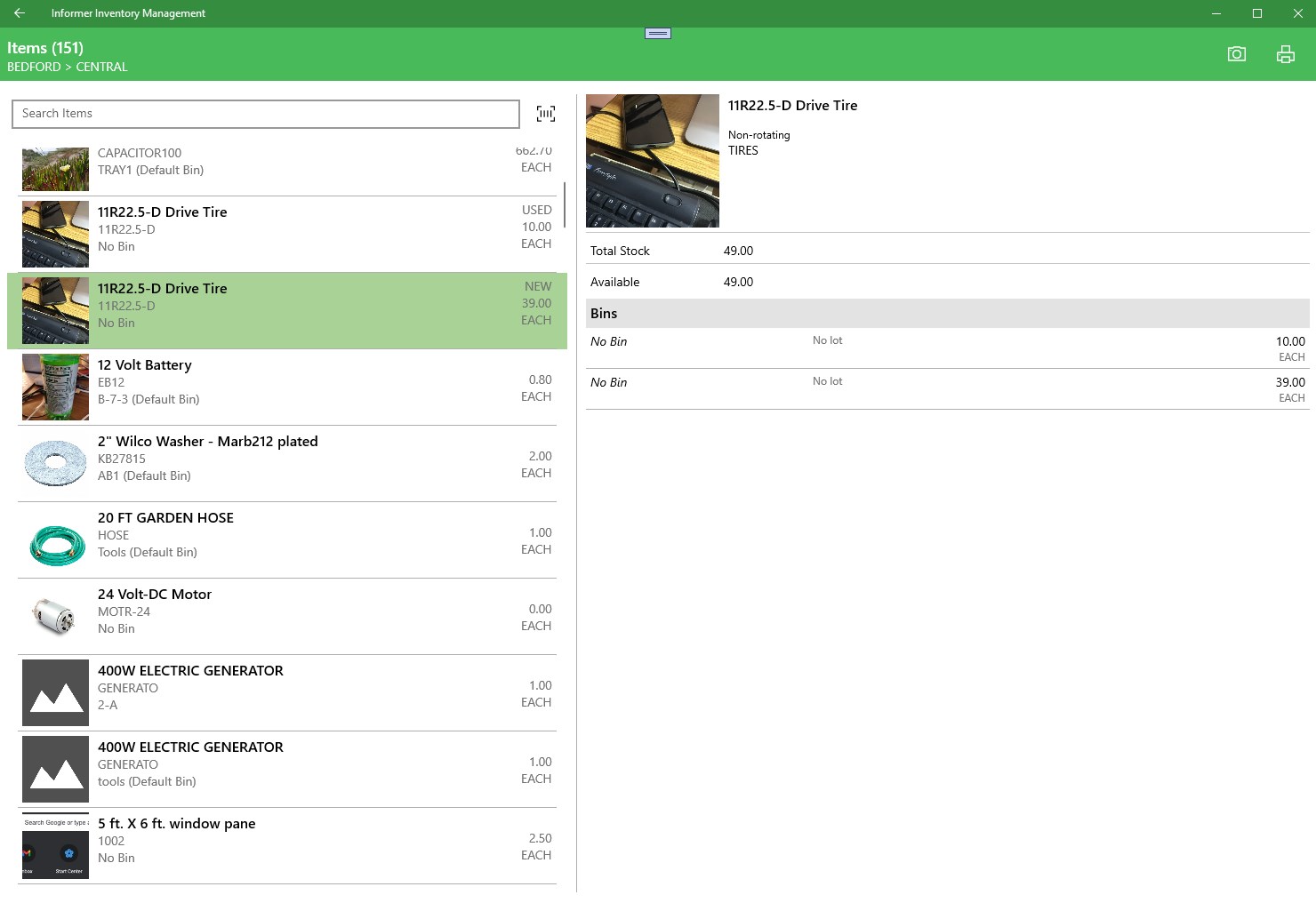Click the print icon in header
The width and height of the screenshot is (1316, 903).
point(1285,54)
